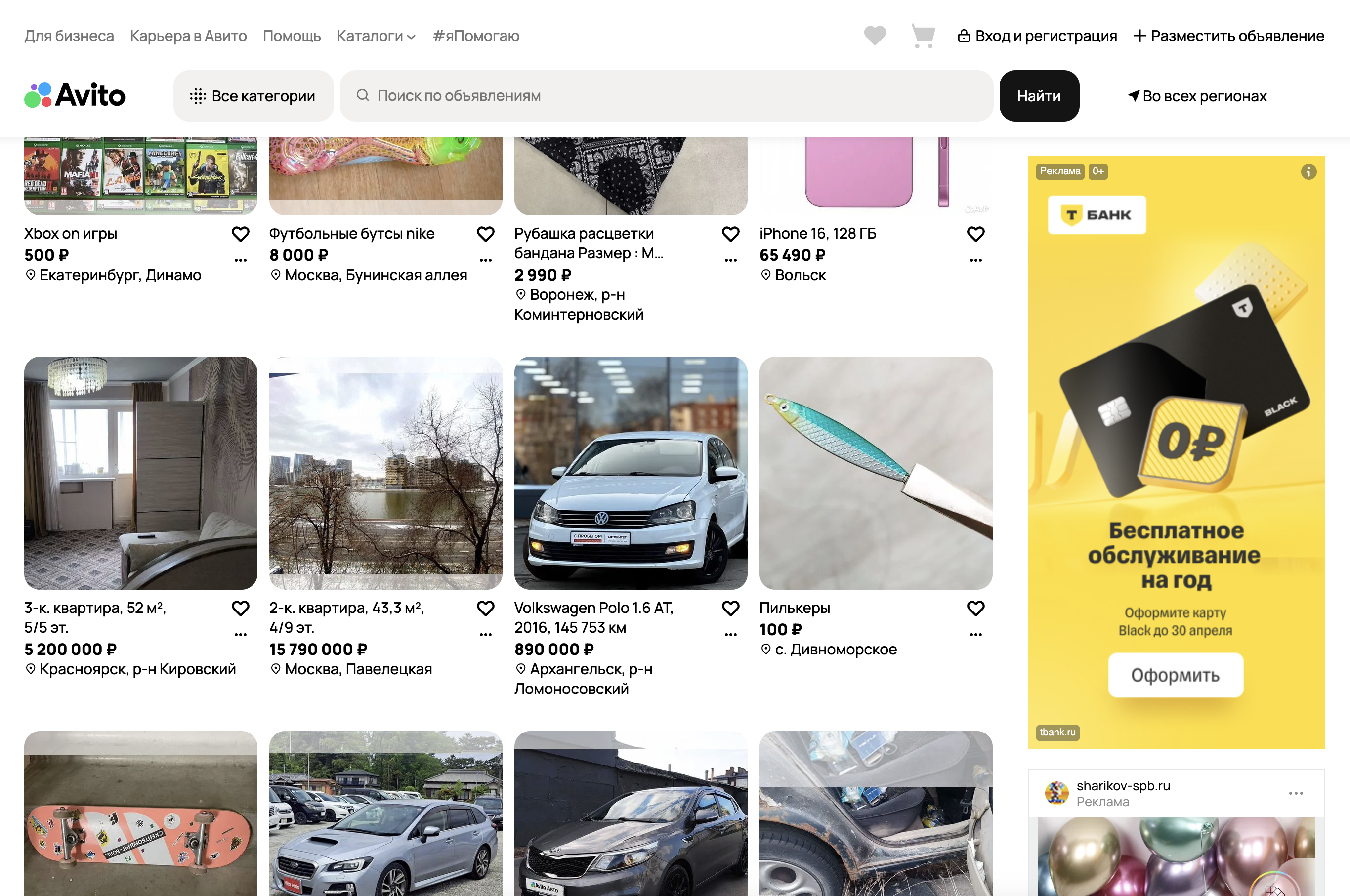Favorite the 3-к. квартира, 52 м² listing
The image size is (1350, 896).
(x=241, y=608)
